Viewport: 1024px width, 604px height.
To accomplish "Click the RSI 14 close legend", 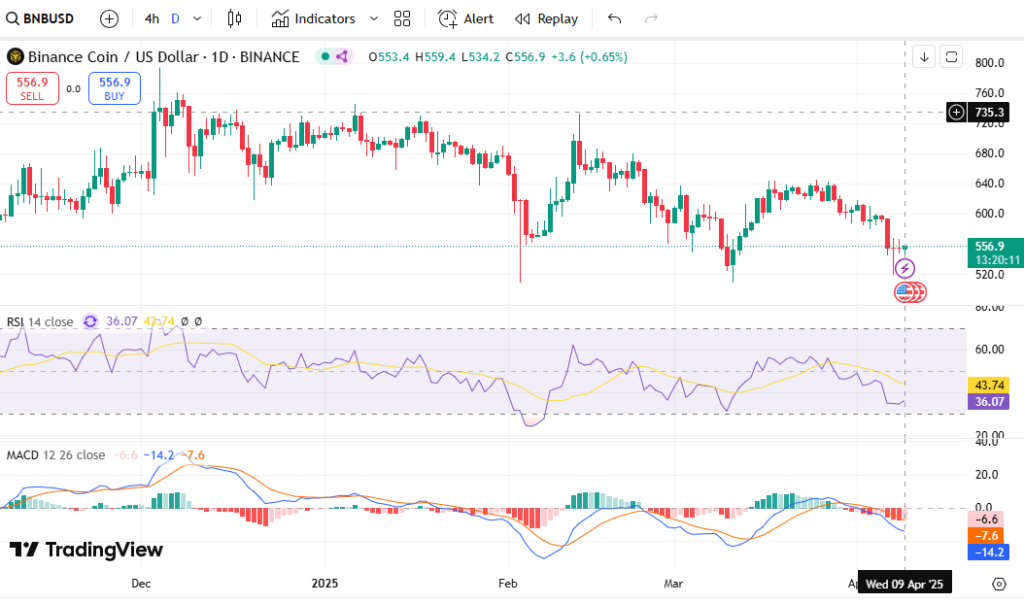I will (40, 322).
